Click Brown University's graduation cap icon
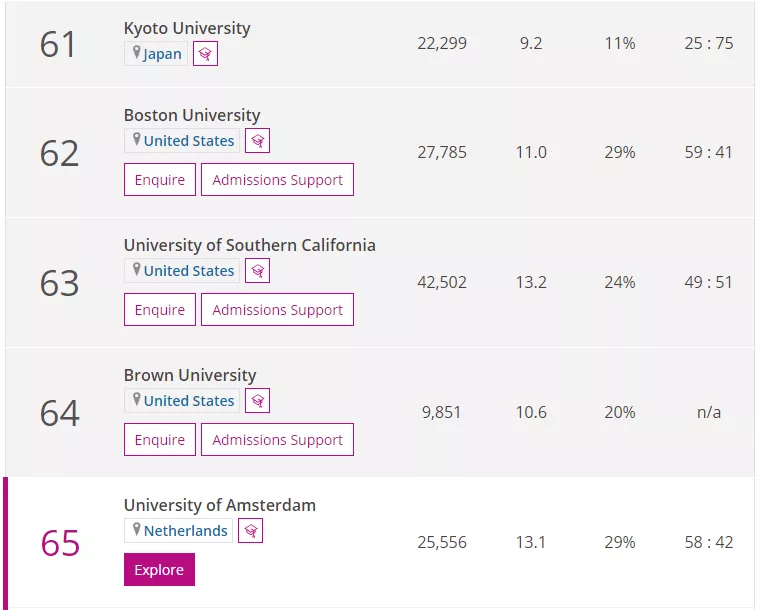The width and height of the screenshot is (760, 610). click(x=257, y=401)
